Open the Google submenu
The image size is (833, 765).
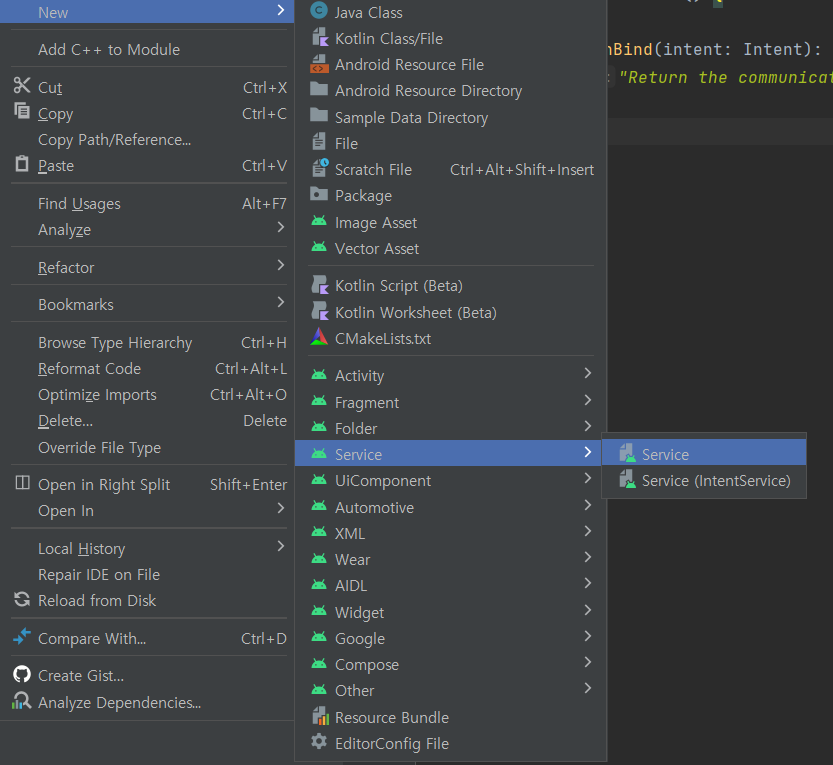pos(450,638)
